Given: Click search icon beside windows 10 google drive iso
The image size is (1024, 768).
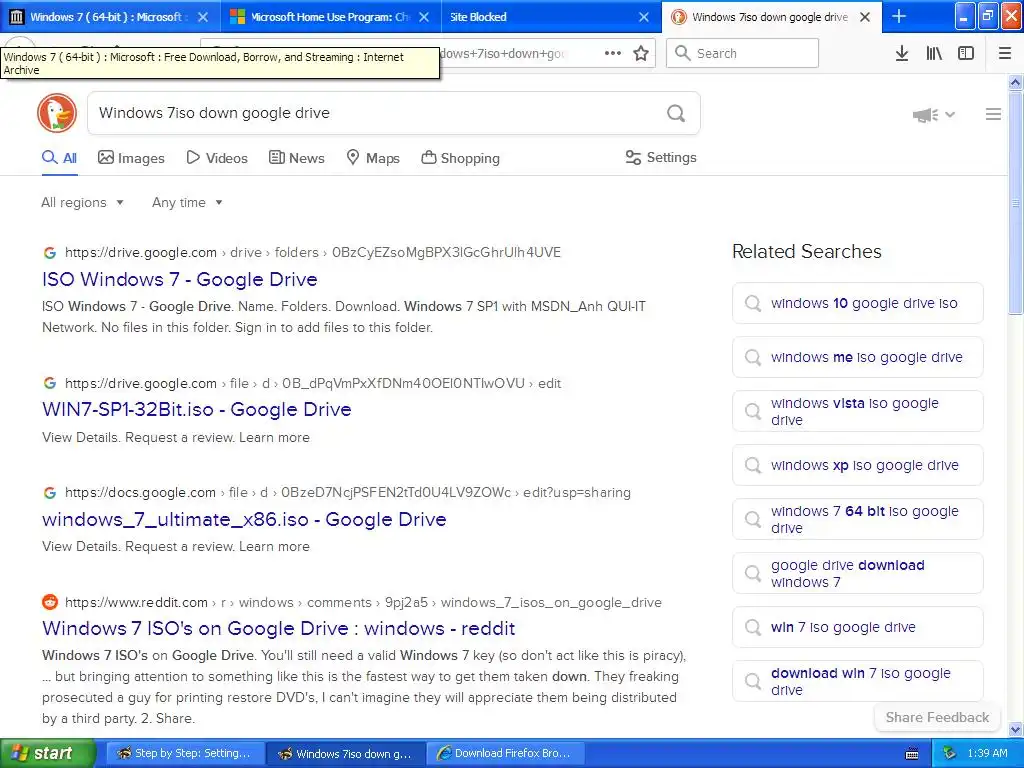Looking at the screenshot, I should 753,303.
